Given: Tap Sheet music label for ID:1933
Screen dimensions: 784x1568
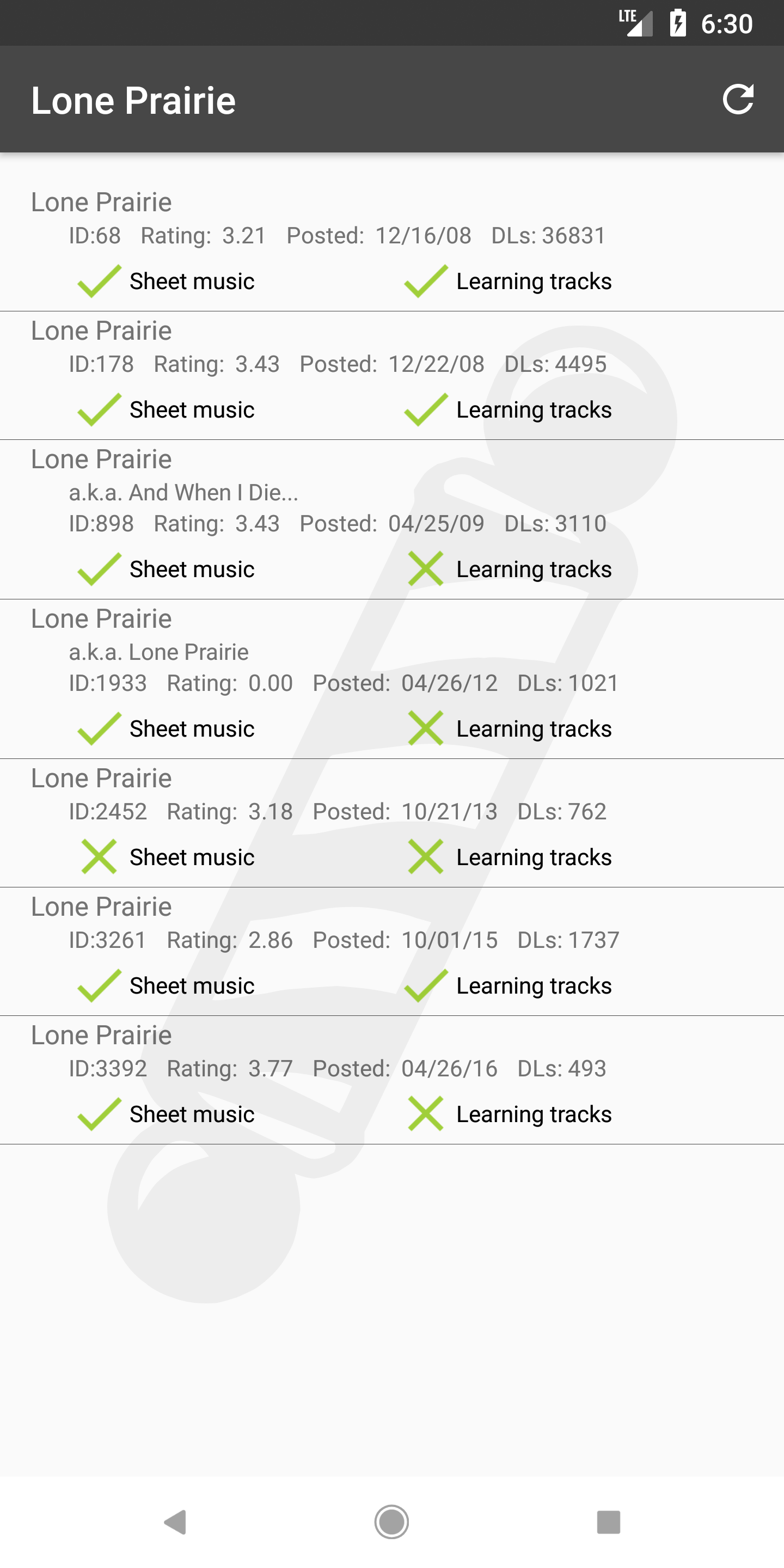Looking at the screenshot, I should pyautogui.click(x=192, y=728).
